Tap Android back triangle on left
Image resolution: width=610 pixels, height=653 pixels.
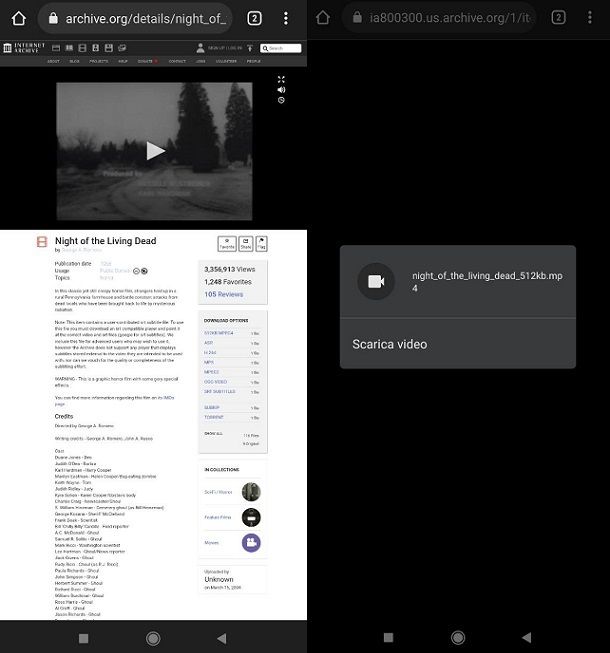[222, 638]
